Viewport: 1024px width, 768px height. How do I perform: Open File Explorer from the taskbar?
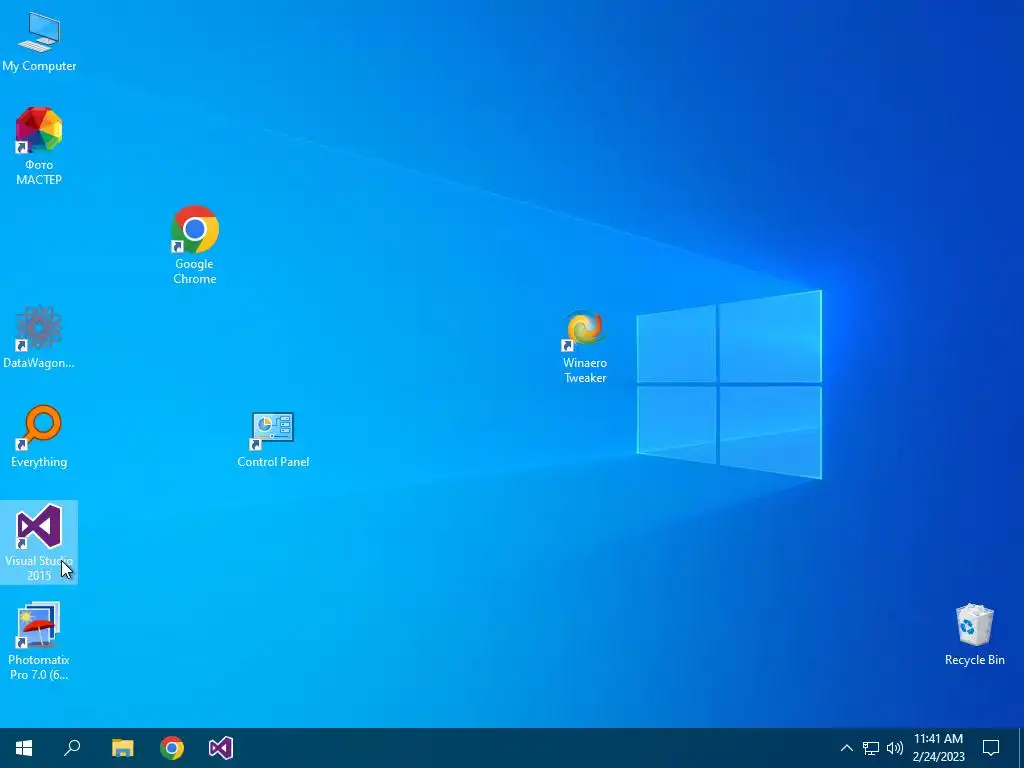(x=123, y=748)
